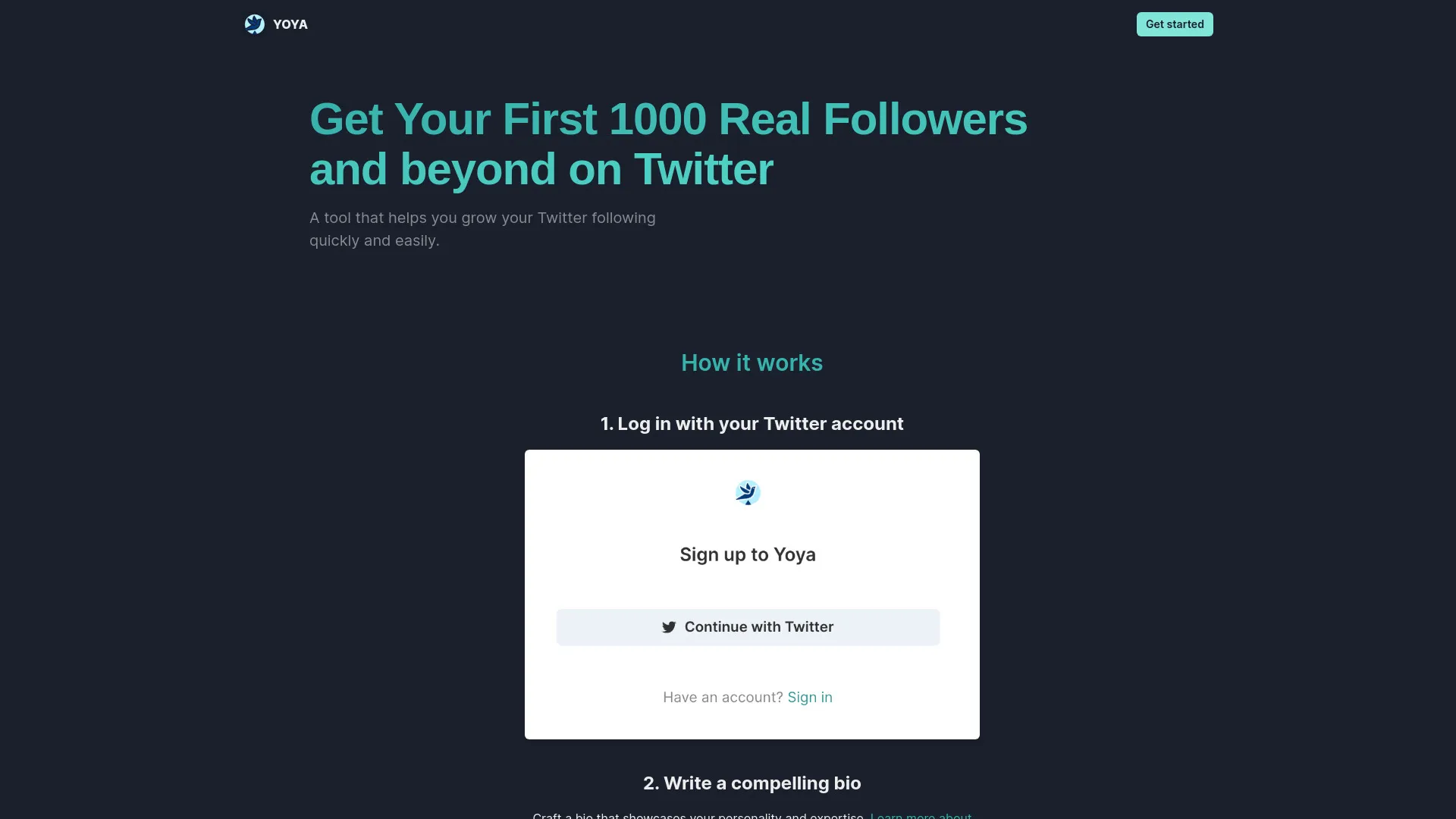Click the YOYA bird logo in the header
This screenshot has height=819, width=1456.
[x=255, y=24]
